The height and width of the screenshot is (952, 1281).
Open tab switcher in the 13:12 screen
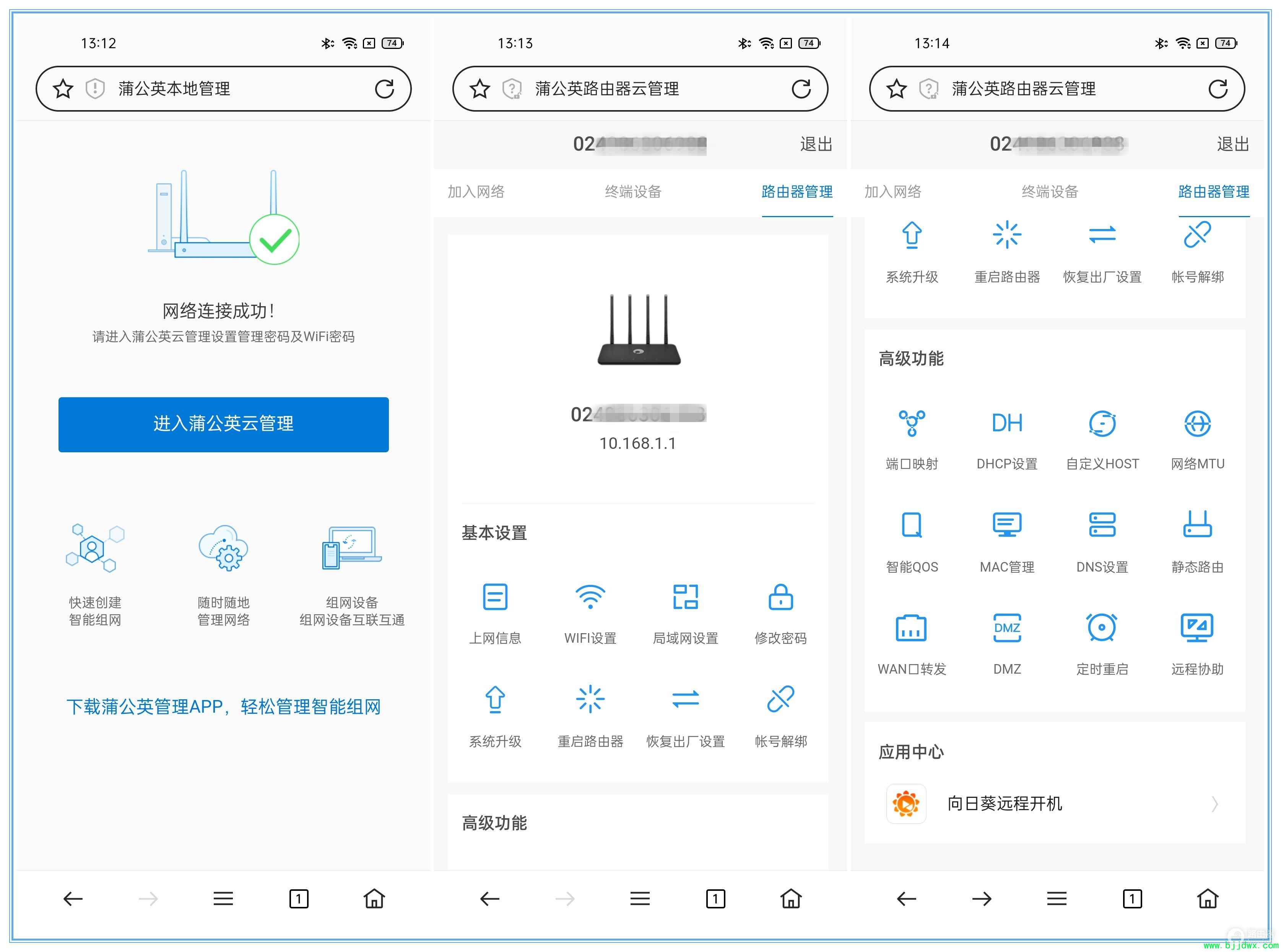pyautogui.click(x=299, y=898)
